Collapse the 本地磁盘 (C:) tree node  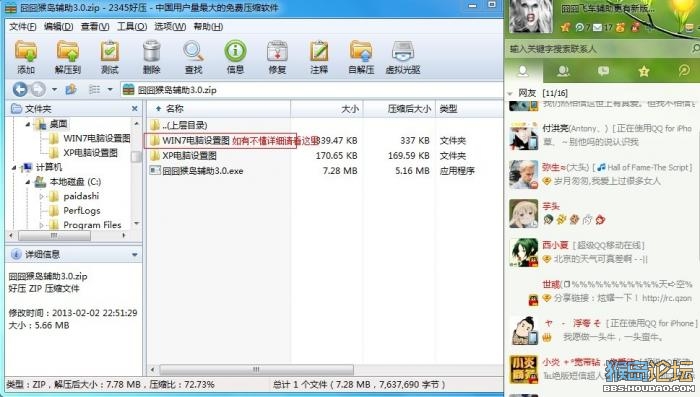(x=28, y=182)
